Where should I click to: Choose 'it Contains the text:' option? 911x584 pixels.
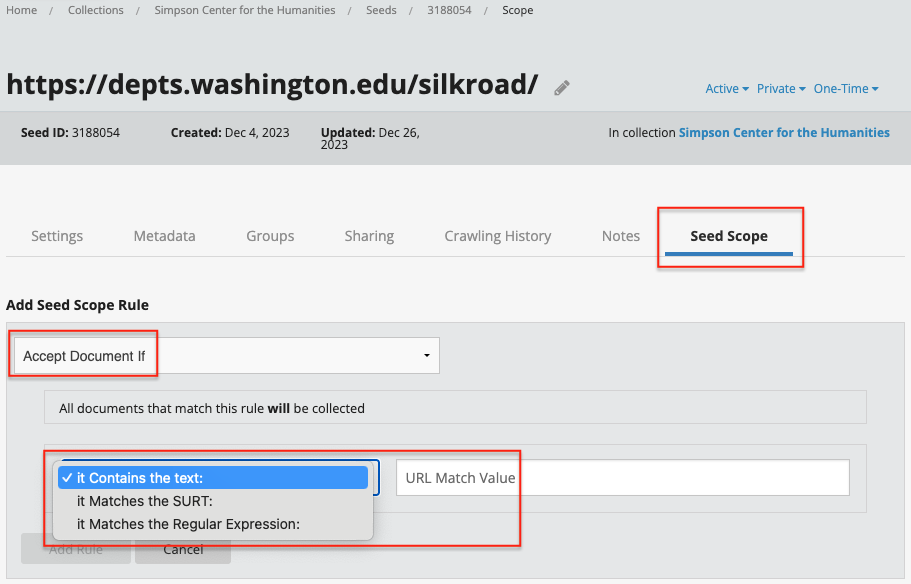(x=213, y=478)
